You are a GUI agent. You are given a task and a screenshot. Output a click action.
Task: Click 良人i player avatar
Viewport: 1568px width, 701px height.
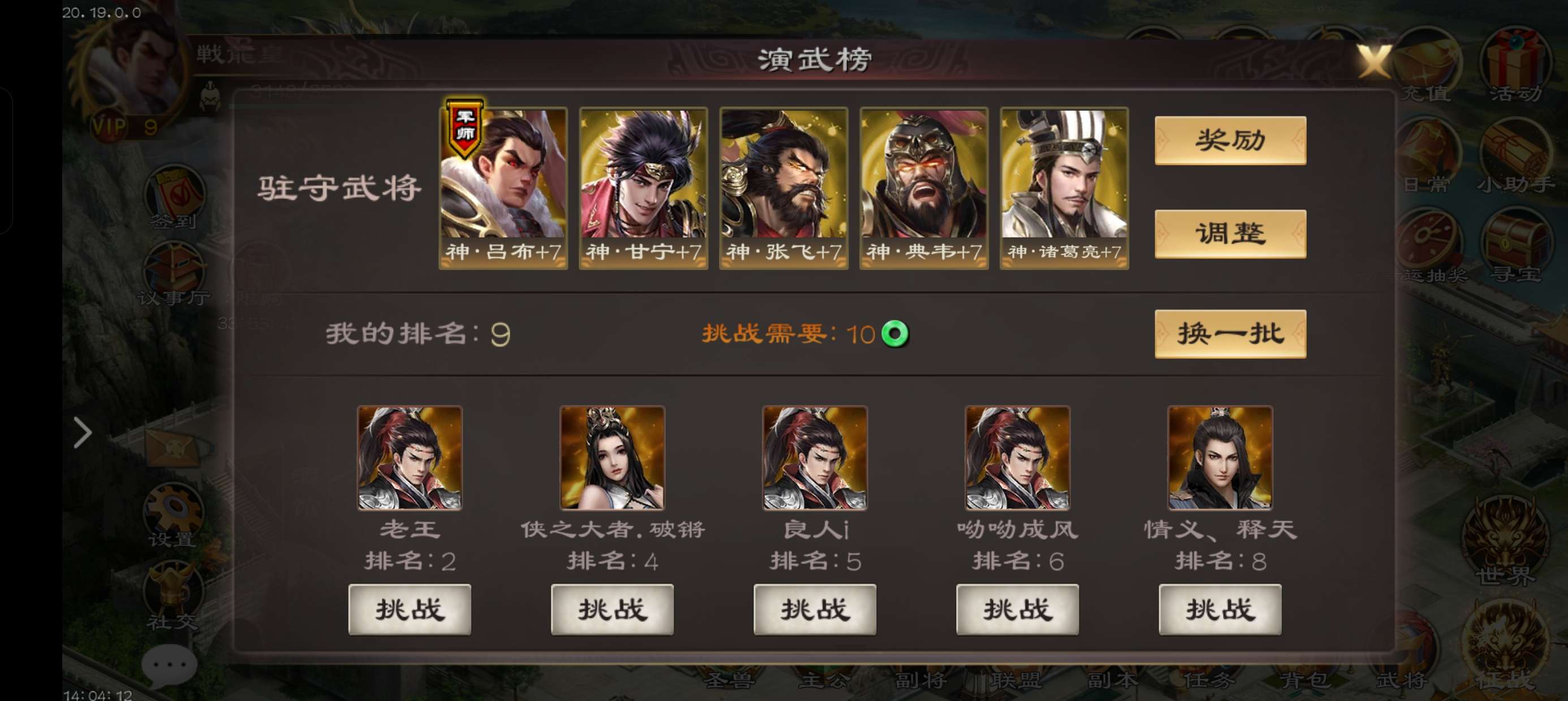coord(815,457)
